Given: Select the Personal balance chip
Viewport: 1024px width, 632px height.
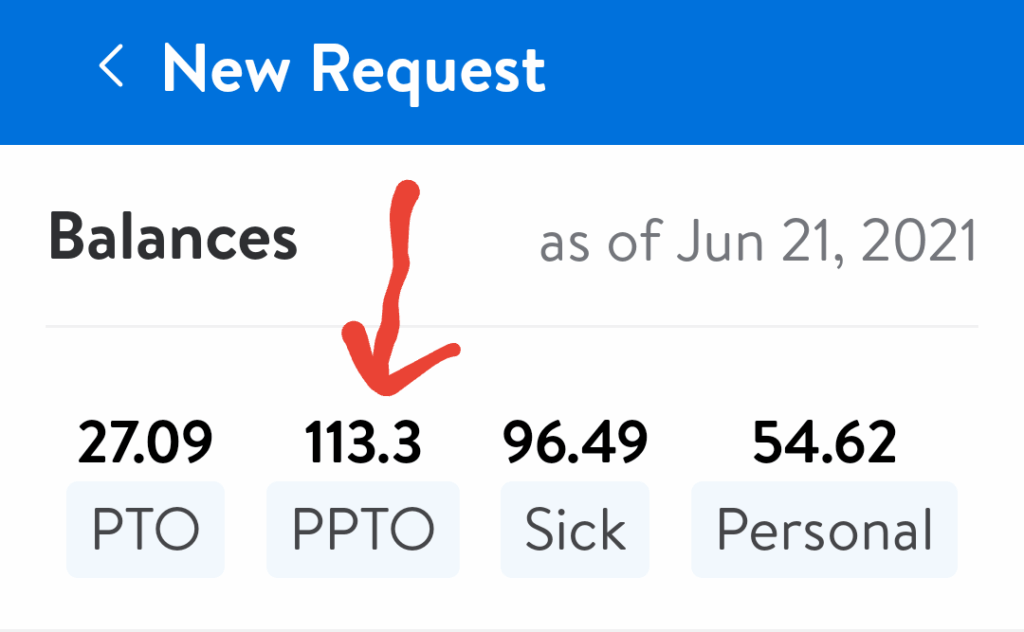Looking at the screenshot, I should (824, 530).
